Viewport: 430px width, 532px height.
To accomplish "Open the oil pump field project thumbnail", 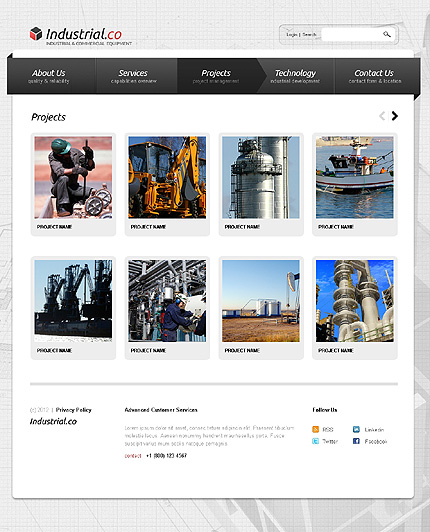I will point(261,301).
